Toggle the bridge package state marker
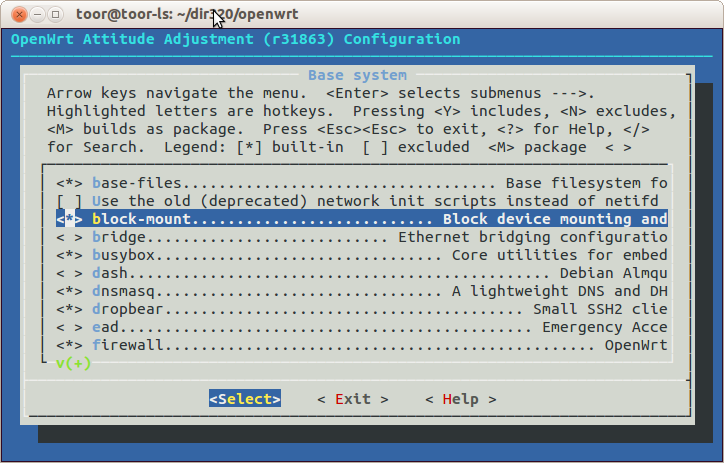Screen dimensions: 724x463 (69, 237)
